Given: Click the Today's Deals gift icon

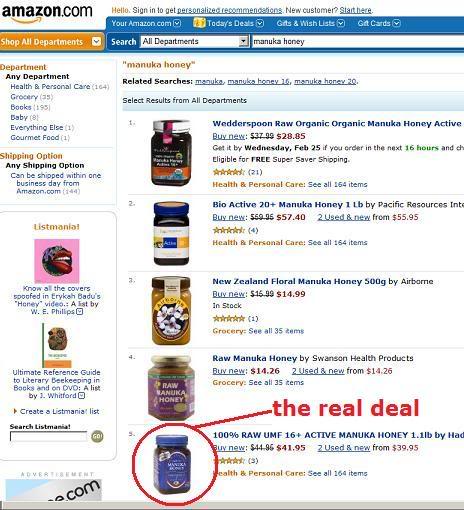Looking at the screenshot, I should point(199,23).
